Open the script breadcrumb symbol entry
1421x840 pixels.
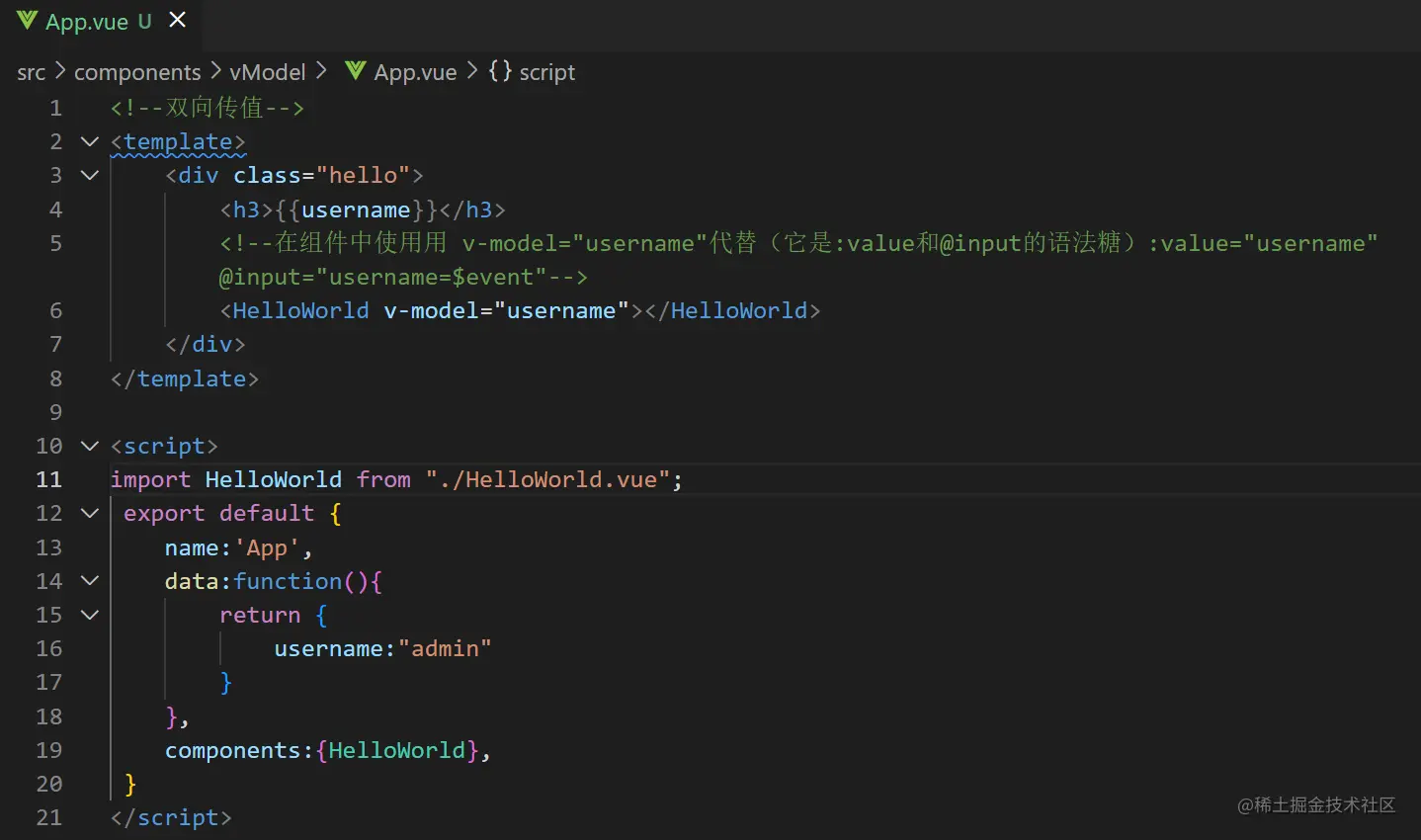tap(547, 72)
